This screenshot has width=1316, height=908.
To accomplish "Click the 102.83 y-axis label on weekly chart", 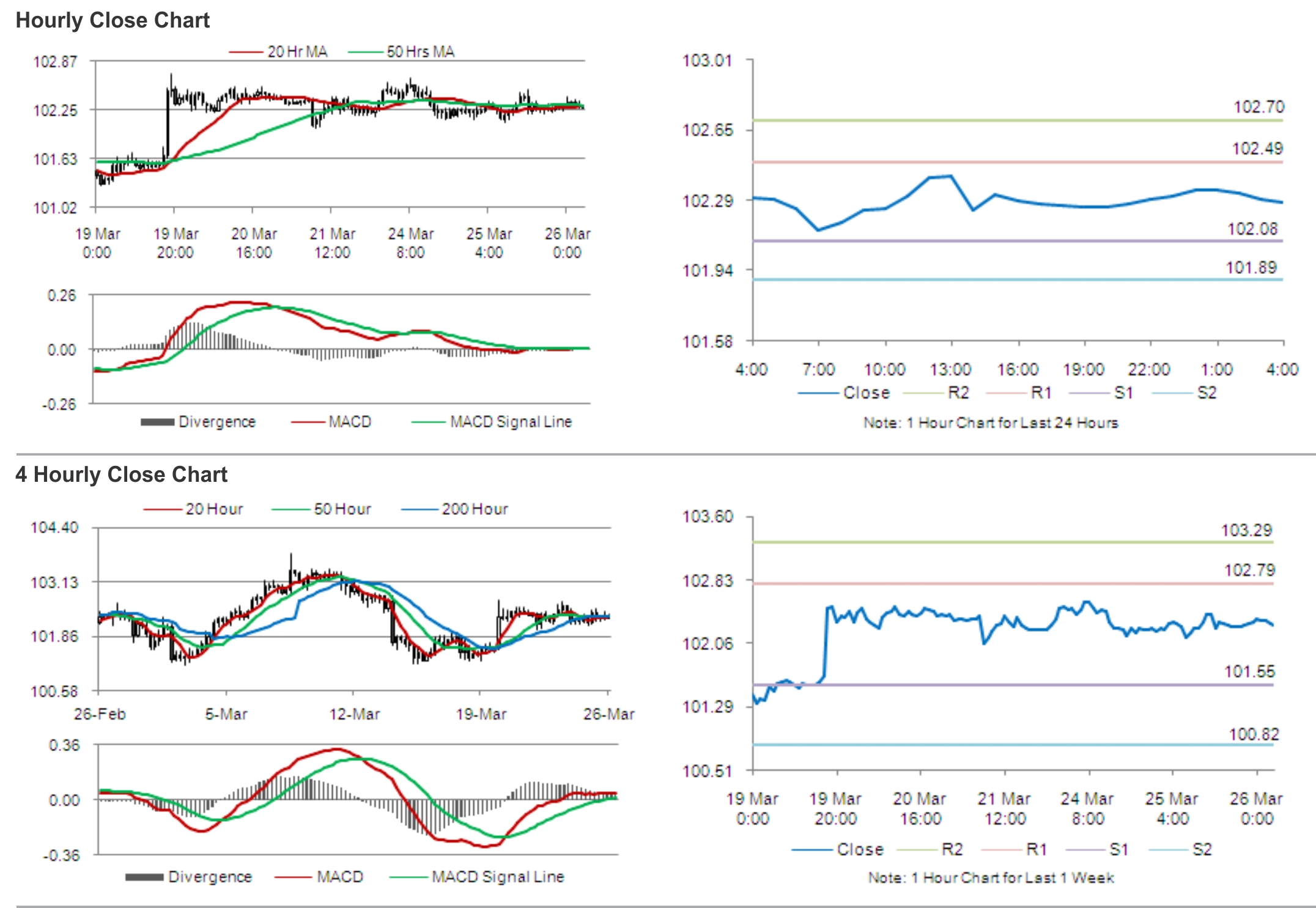I will coord(708,580).
